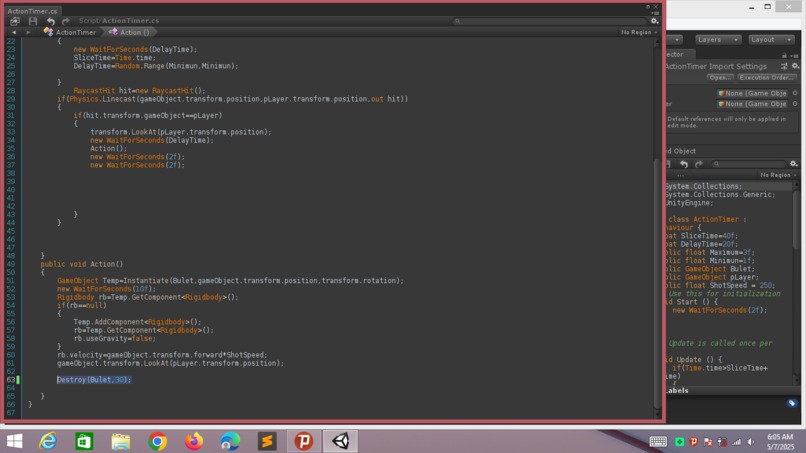Click the line 'public void Action()'
Viewport: 806px width, 453px height.
82,264
